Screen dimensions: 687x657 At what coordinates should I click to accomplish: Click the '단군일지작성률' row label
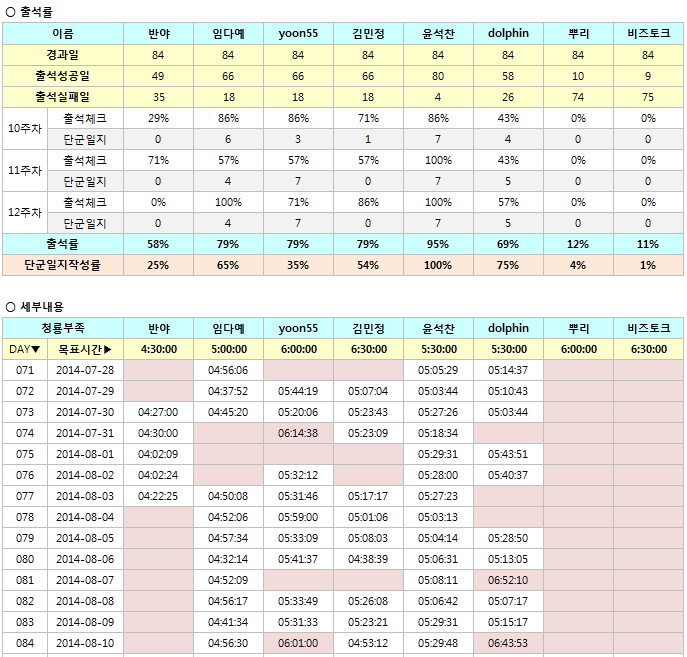(63, 265)
